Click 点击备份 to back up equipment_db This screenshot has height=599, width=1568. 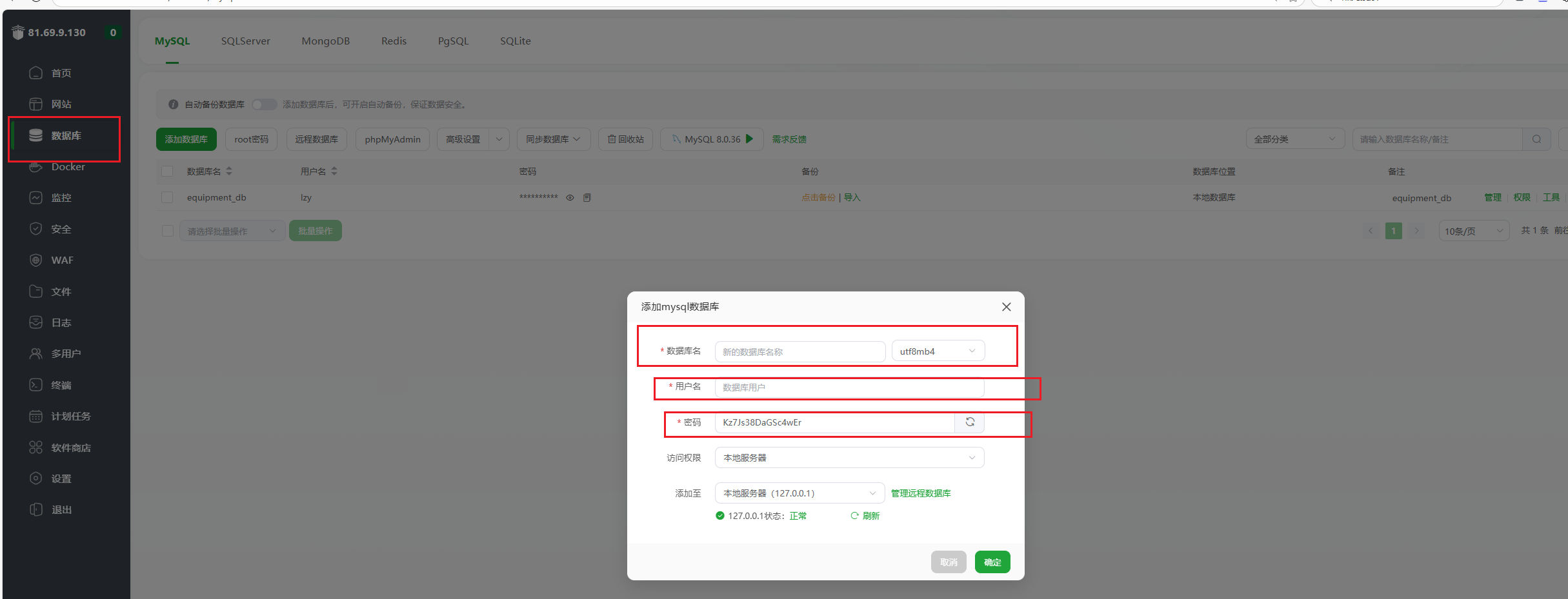[x=818, y=197]
